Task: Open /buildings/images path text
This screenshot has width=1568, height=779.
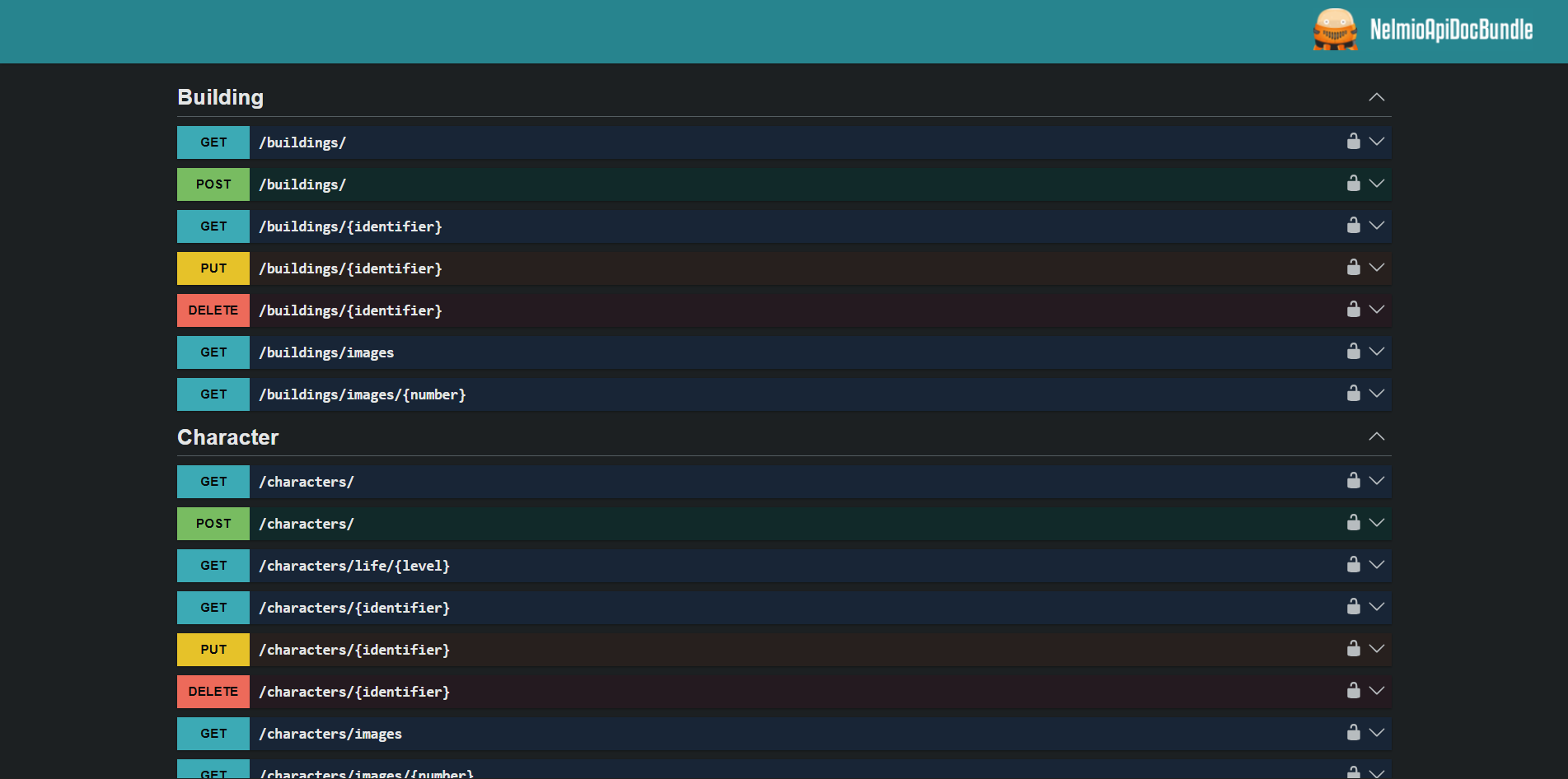Action: coord(326,352)
